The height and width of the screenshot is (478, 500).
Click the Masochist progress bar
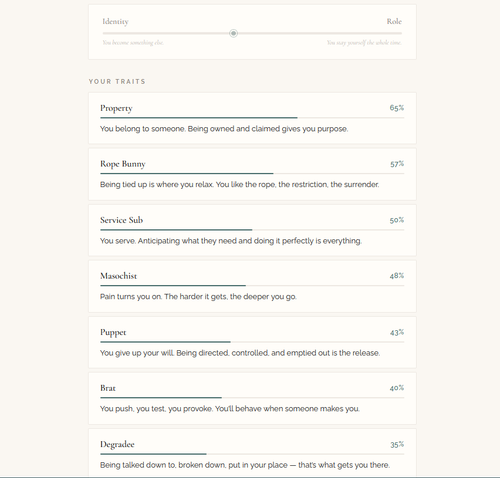pos(252,286)
